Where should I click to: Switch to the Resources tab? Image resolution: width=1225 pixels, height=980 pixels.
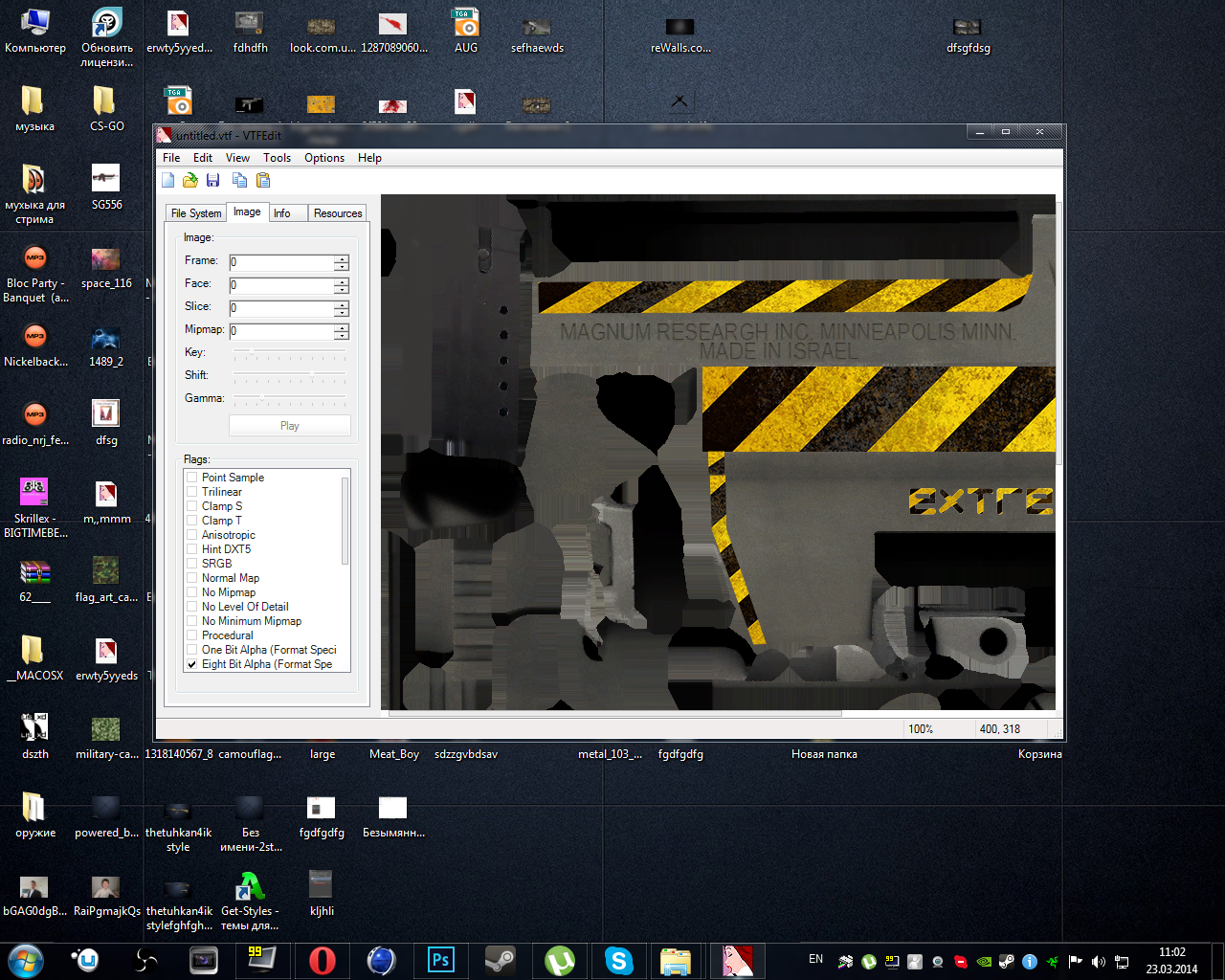click(x=338, y=213)
